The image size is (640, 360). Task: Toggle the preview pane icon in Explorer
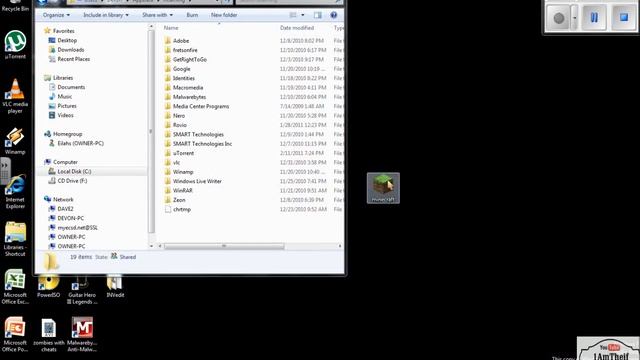point(318,15)
